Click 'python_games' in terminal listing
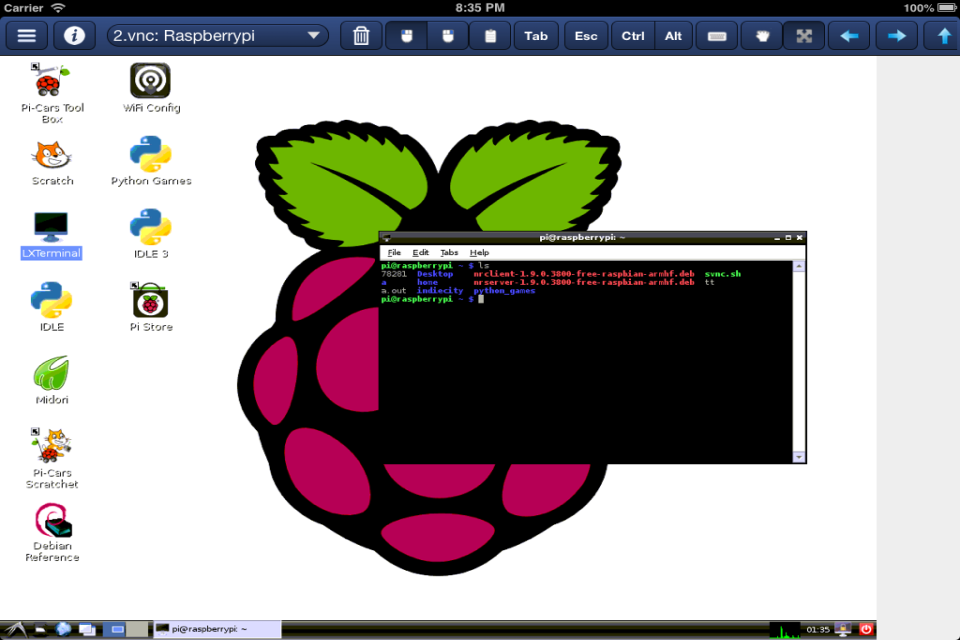The height and width of the screenshot is (640, 960). click(504, 291)
